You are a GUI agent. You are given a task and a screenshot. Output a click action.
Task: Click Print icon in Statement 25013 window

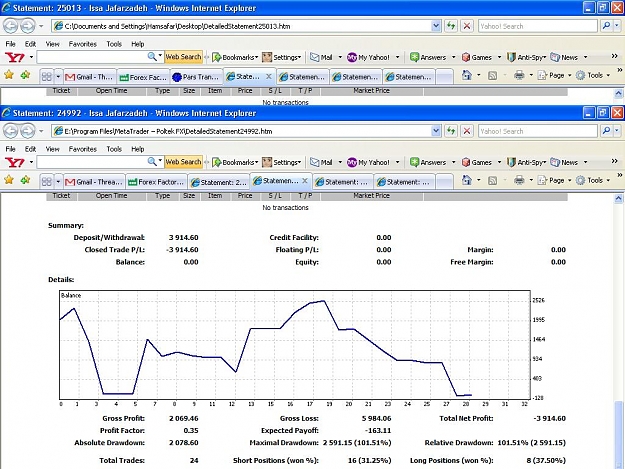[x=519, y=75]
